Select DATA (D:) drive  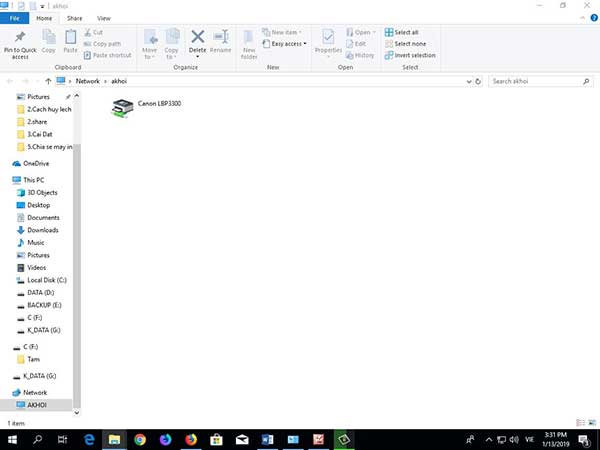[x=41, y=293]
